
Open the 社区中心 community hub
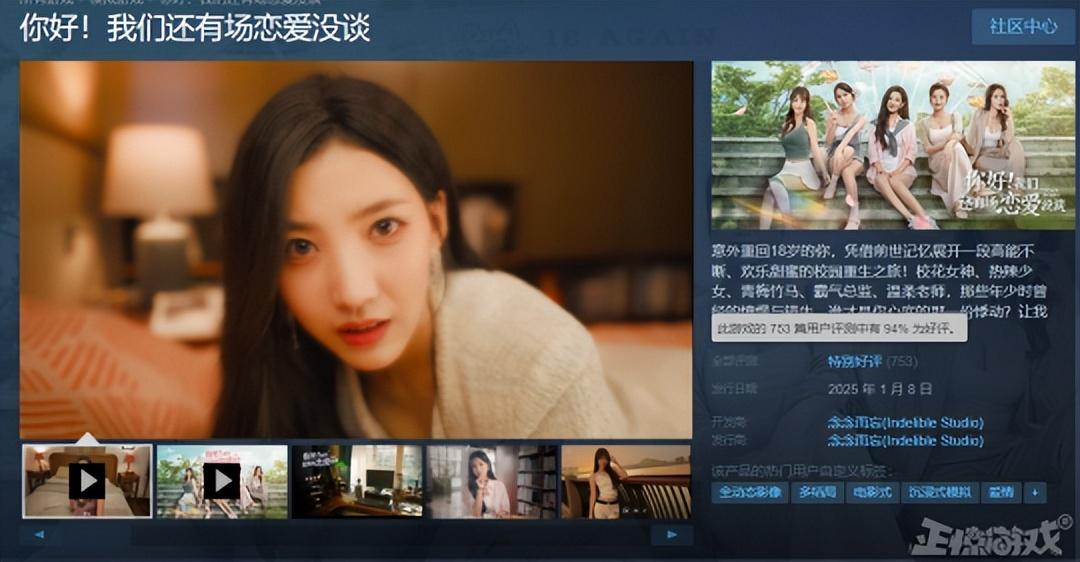point(1023,27)
